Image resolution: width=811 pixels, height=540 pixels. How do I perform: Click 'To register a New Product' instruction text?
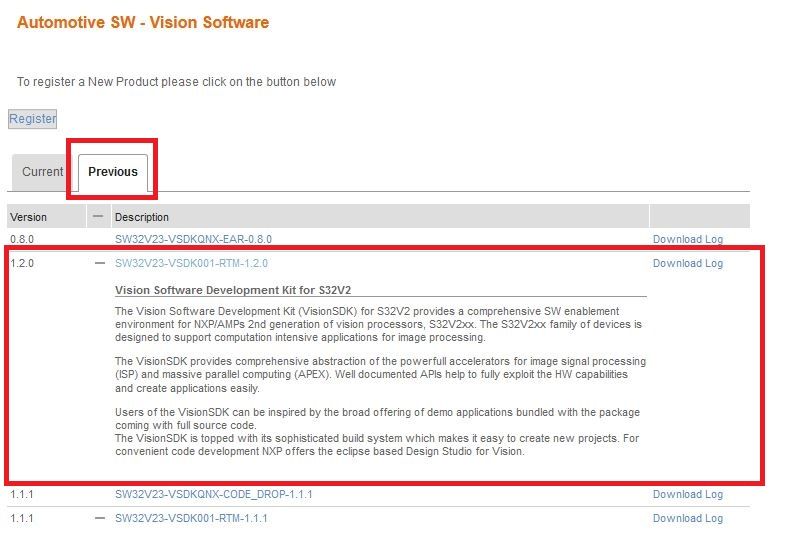(176, 82)
